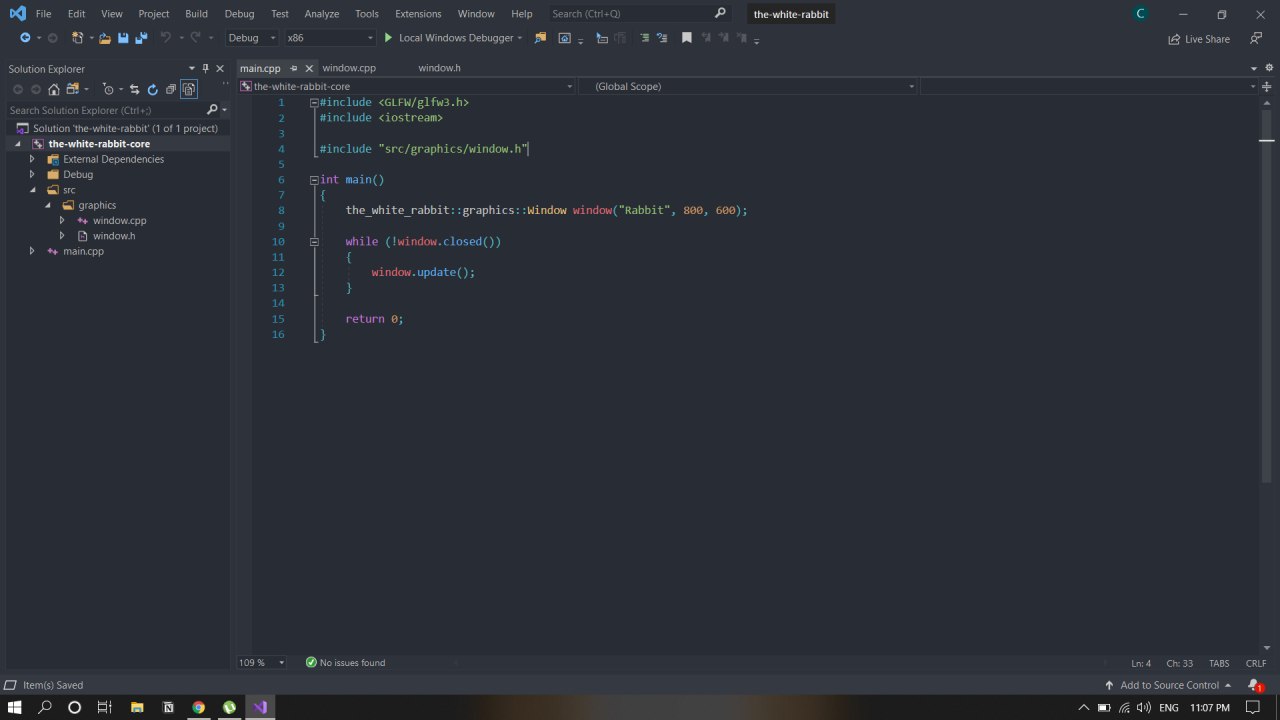The height and width of the screenshot is (720, 1280).
Task: Switch to the window.h tab
Action: tap(439, 68)
